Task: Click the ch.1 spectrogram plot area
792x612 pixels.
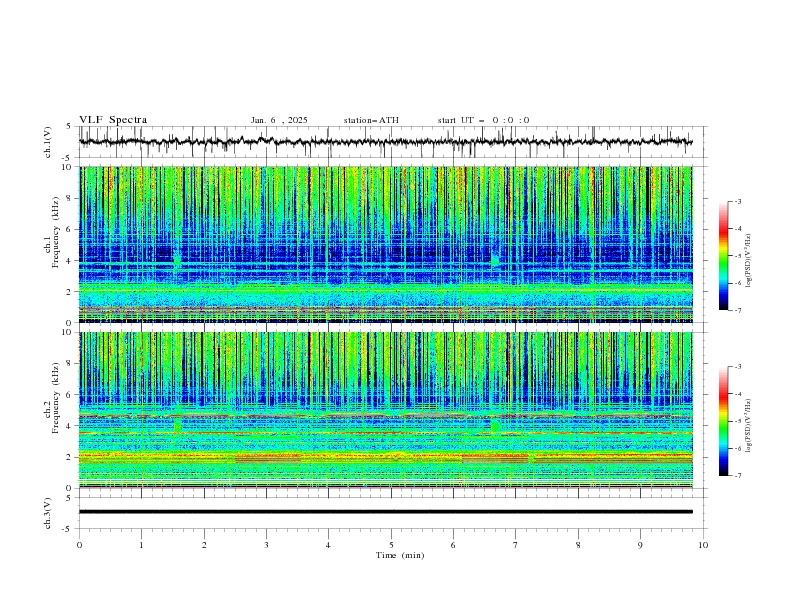Action: (386, 244)
